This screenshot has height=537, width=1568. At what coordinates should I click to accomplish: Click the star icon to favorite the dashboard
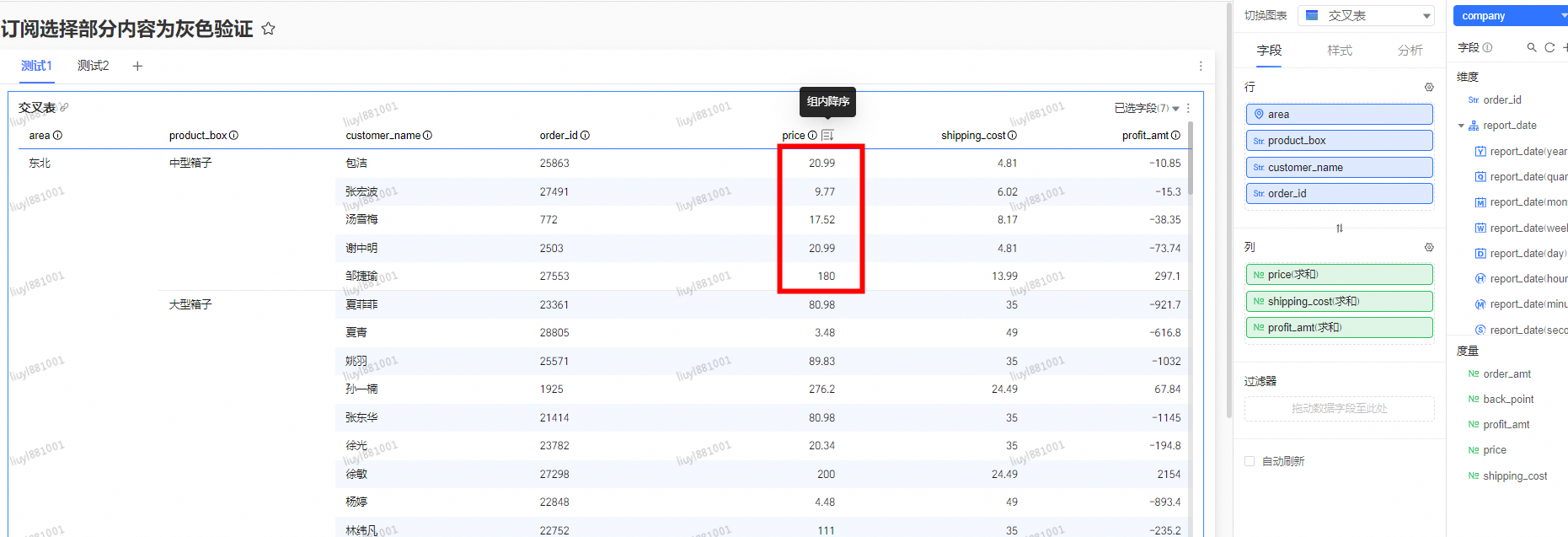point(268,29)
